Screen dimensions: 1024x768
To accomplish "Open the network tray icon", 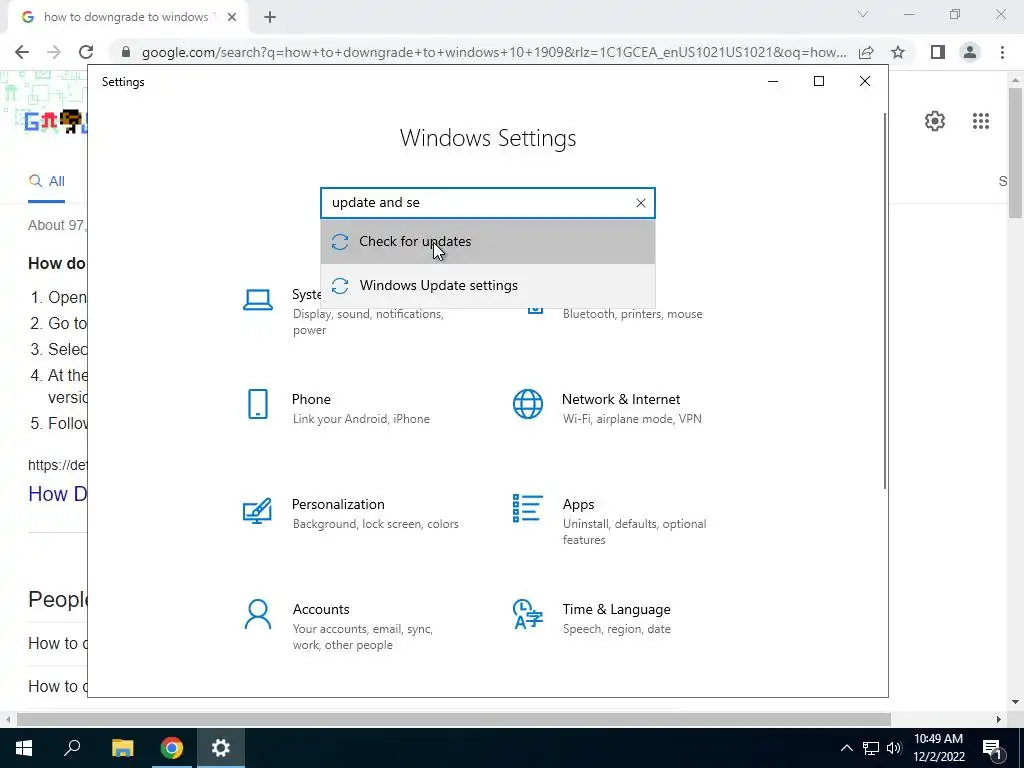I will 871,748.
